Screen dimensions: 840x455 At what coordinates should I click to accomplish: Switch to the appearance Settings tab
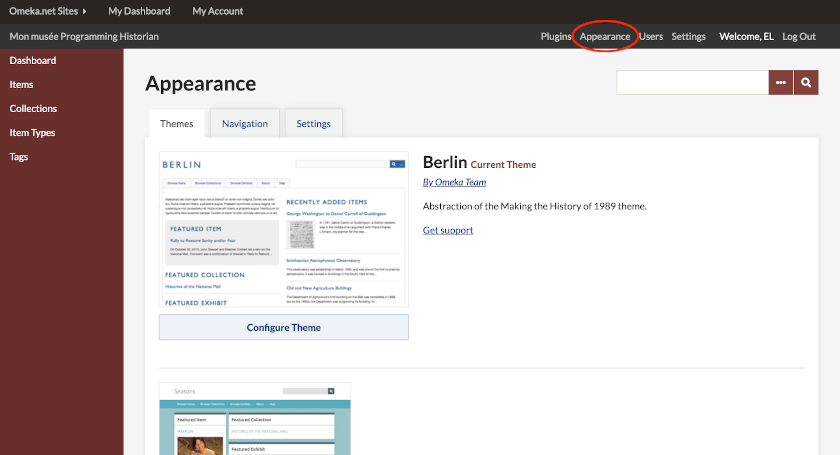click(x=313, y=124)
